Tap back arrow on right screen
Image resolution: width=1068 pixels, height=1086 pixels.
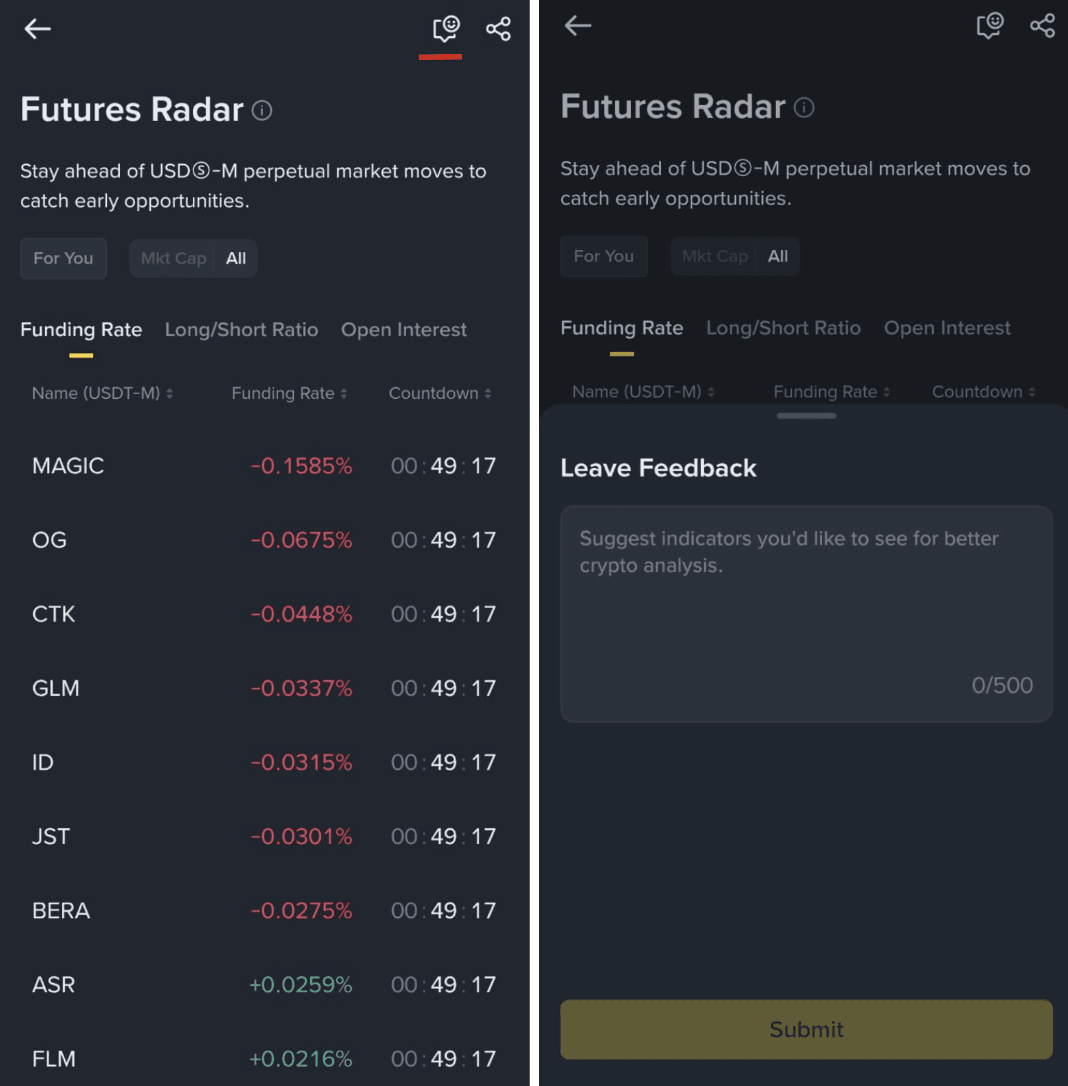[578, 26]
